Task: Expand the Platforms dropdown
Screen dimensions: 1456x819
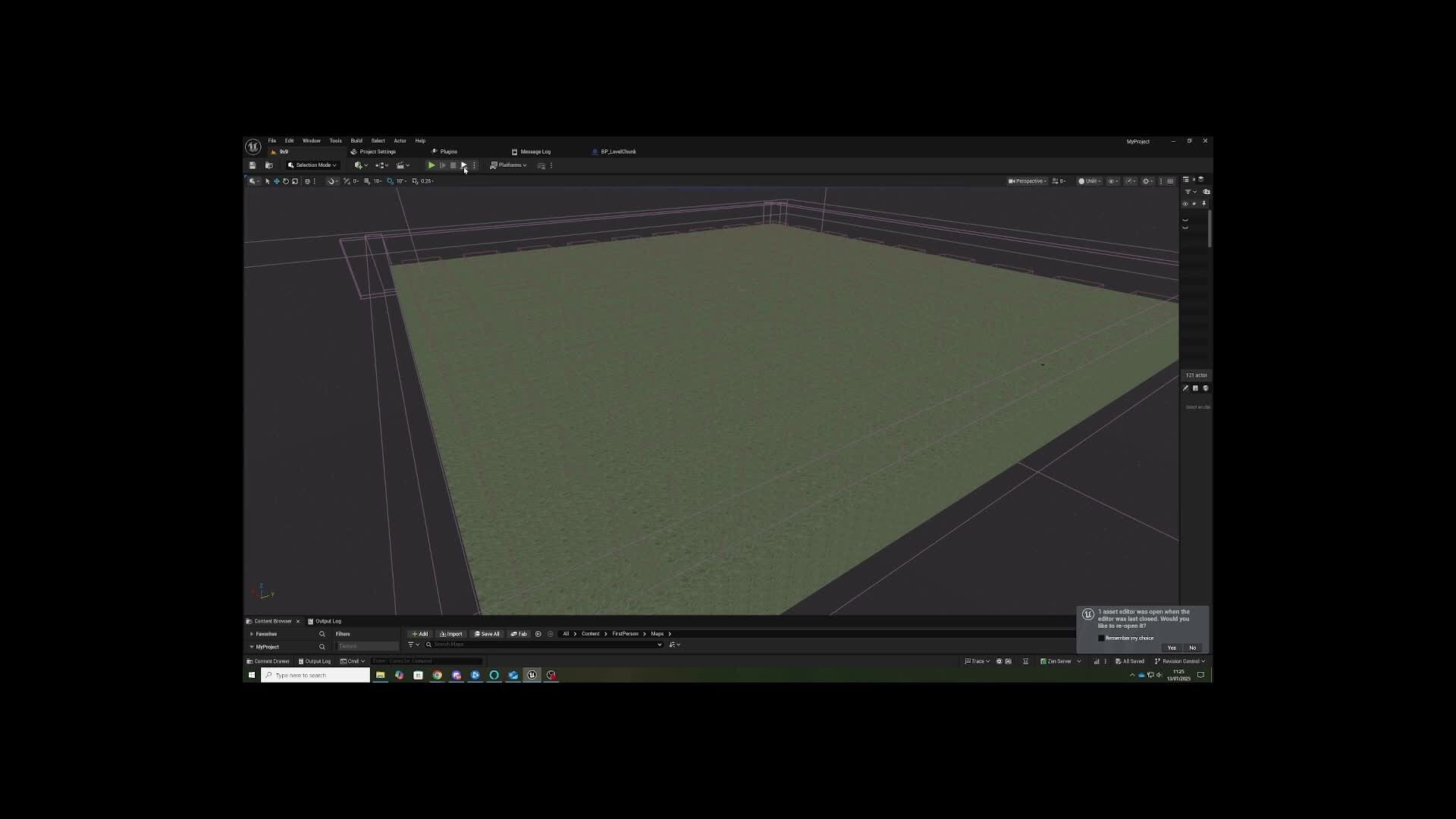Action: (x=508, y=165)
